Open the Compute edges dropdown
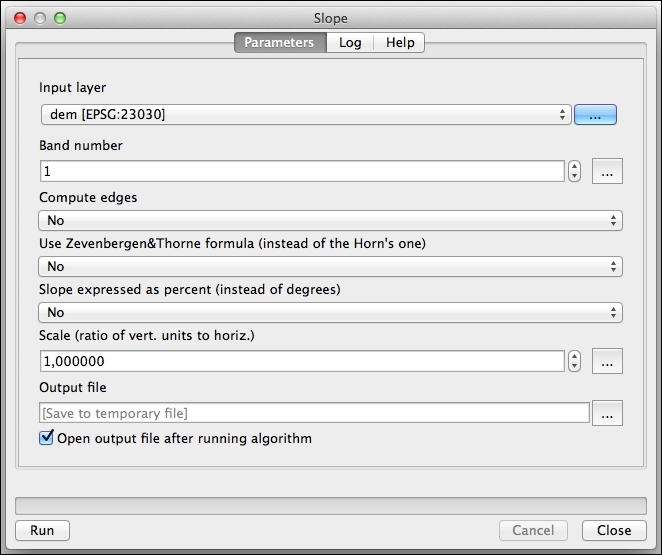Image resolution: width=662 pixels, height=555 pixels. pos(330,221)
